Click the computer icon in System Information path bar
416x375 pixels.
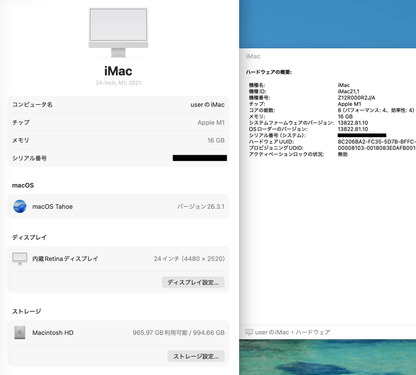point(249,332)
